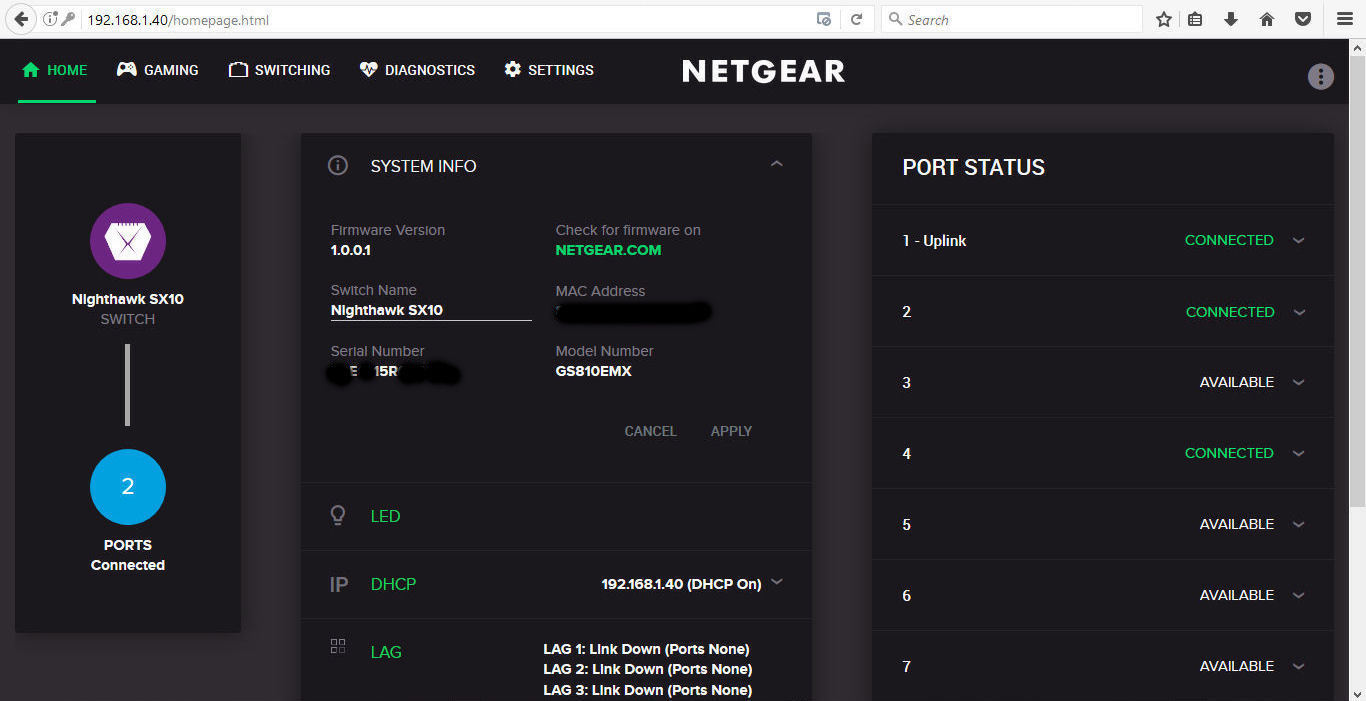The image size is (1366, 701).
Task: Click the PORT STATUS heading
Action: tap(974, 168)
